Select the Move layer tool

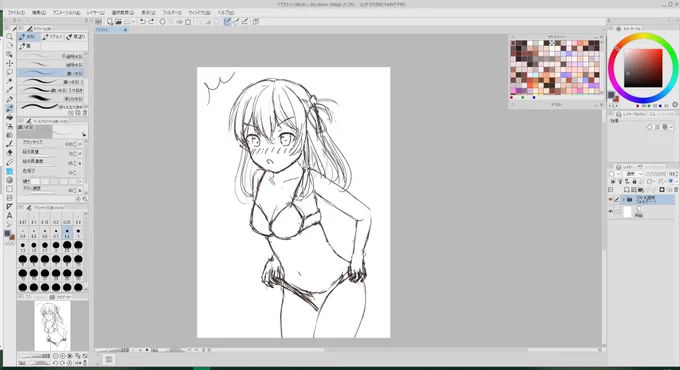pos(9,63)
